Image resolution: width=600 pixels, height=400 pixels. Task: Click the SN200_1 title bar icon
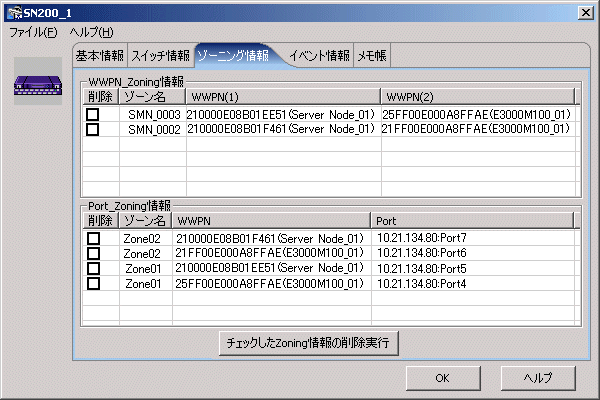15,13
